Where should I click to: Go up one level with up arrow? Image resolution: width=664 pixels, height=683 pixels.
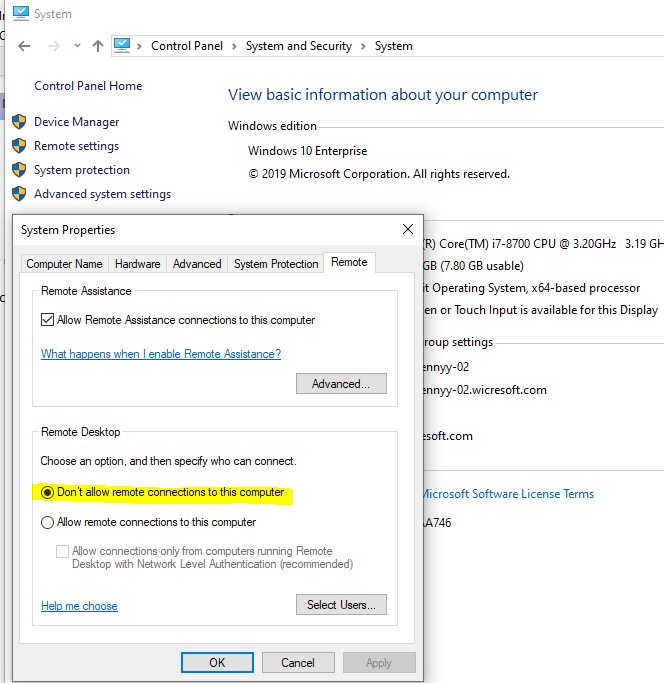(98, 46)
